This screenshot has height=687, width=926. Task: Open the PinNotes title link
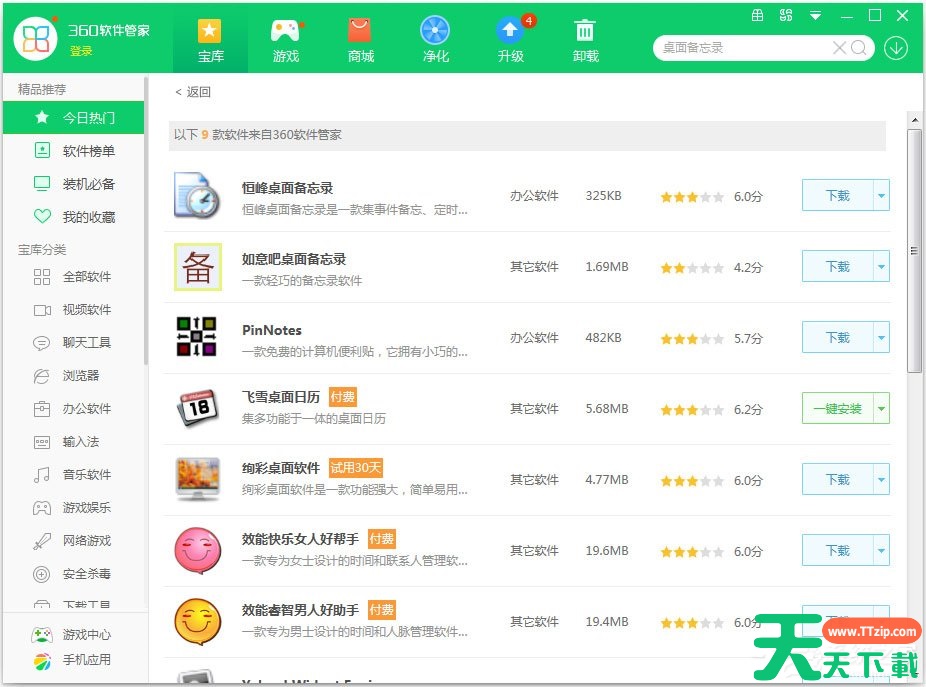click(x=272, y=330)
